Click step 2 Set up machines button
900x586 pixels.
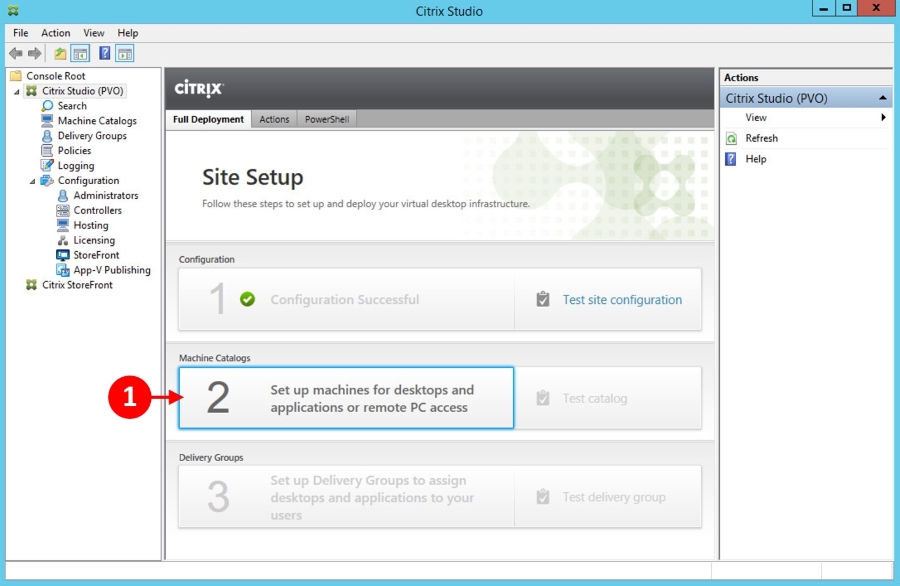point(346,398)
